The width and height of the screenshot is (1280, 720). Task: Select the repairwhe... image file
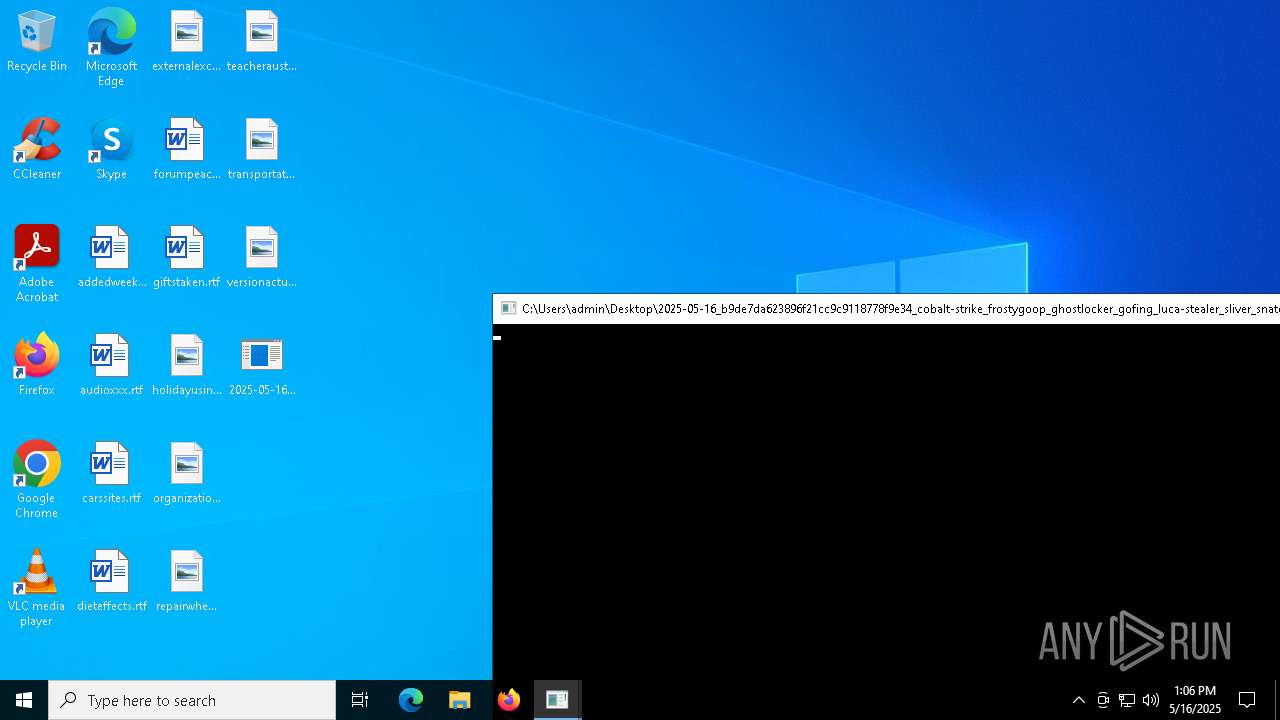(x=186, y=582)
